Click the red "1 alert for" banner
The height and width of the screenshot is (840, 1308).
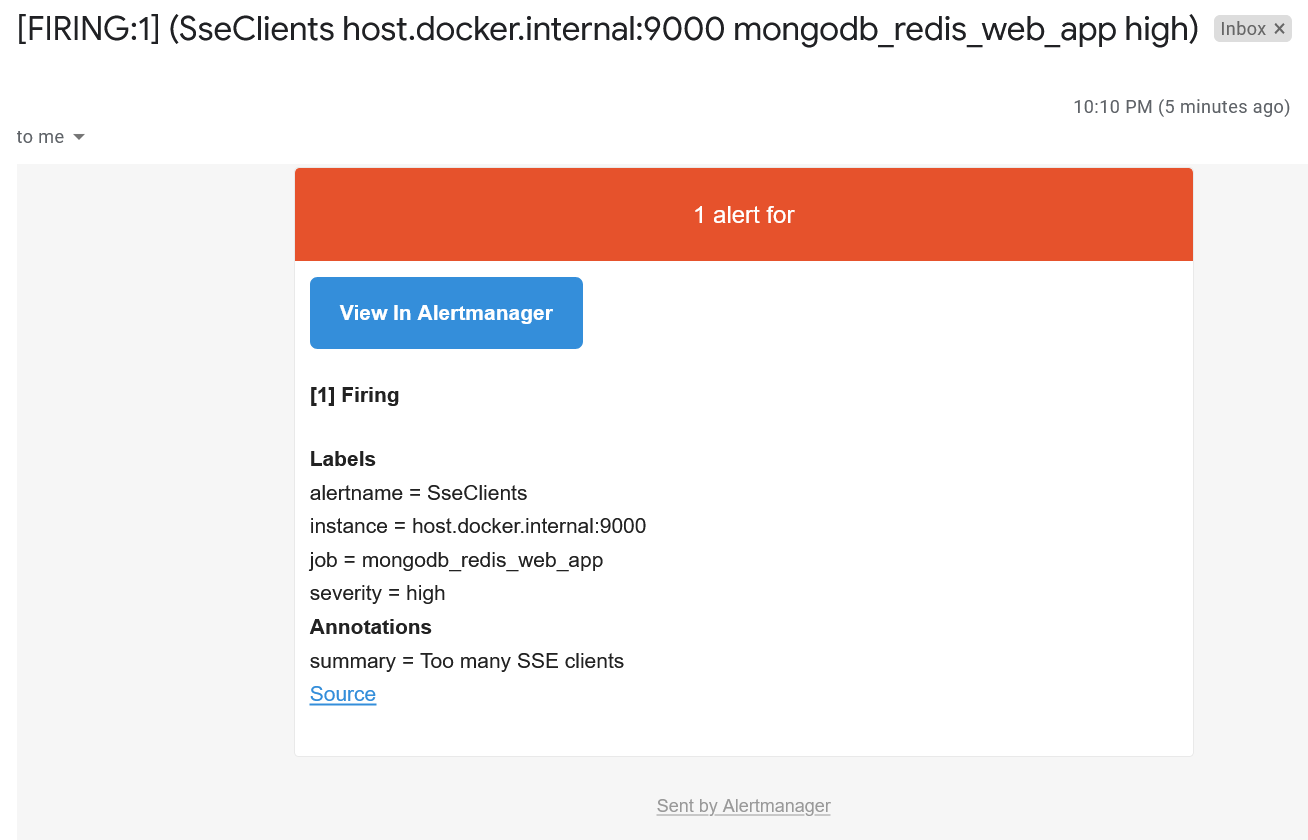pos(744,215)
